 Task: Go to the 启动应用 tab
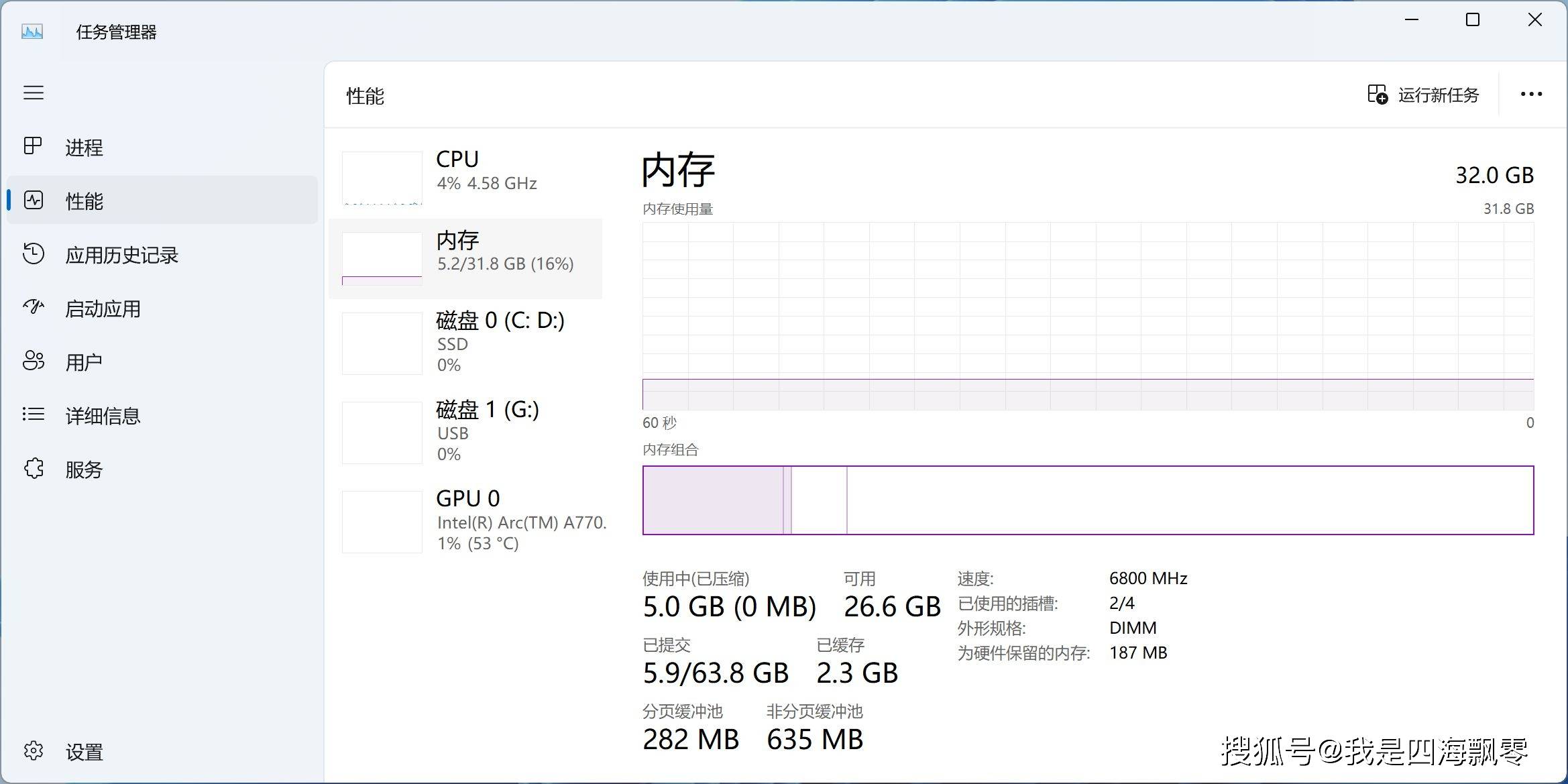pos(162,308)
